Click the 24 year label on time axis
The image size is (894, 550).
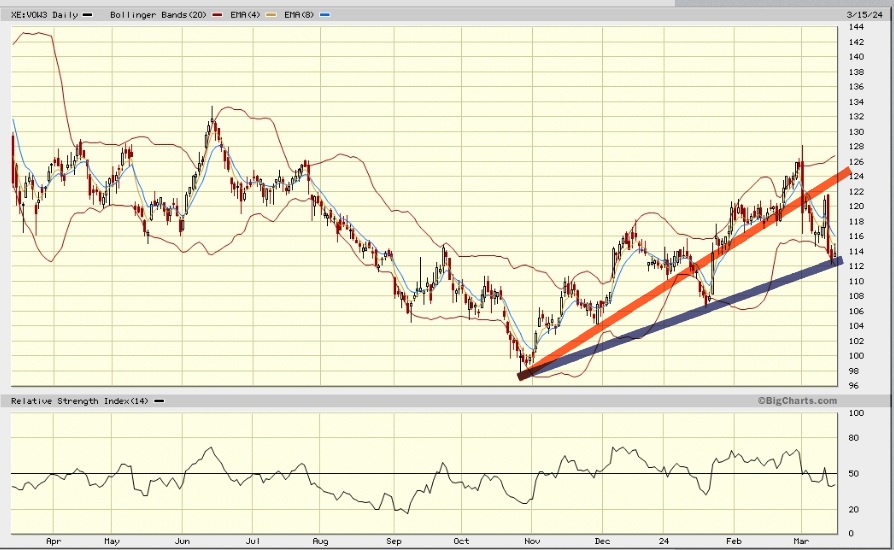coord(664,541)
